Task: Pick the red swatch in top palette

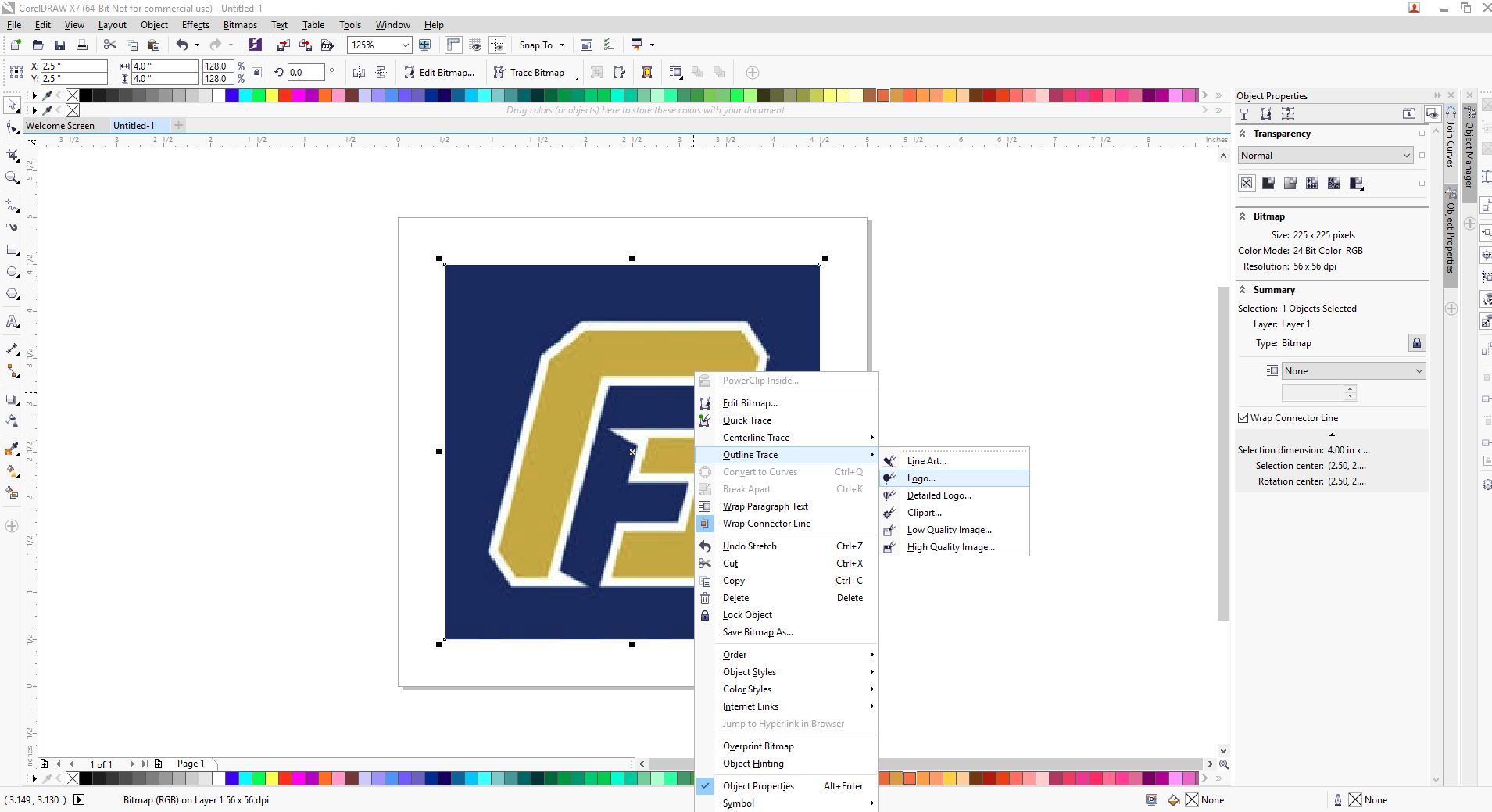Action: (285, 96)
